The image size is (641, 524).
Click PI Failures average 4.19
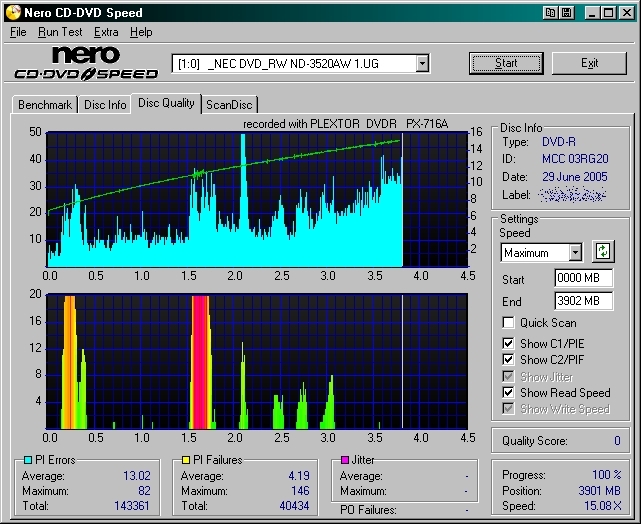tap(299, 476)
